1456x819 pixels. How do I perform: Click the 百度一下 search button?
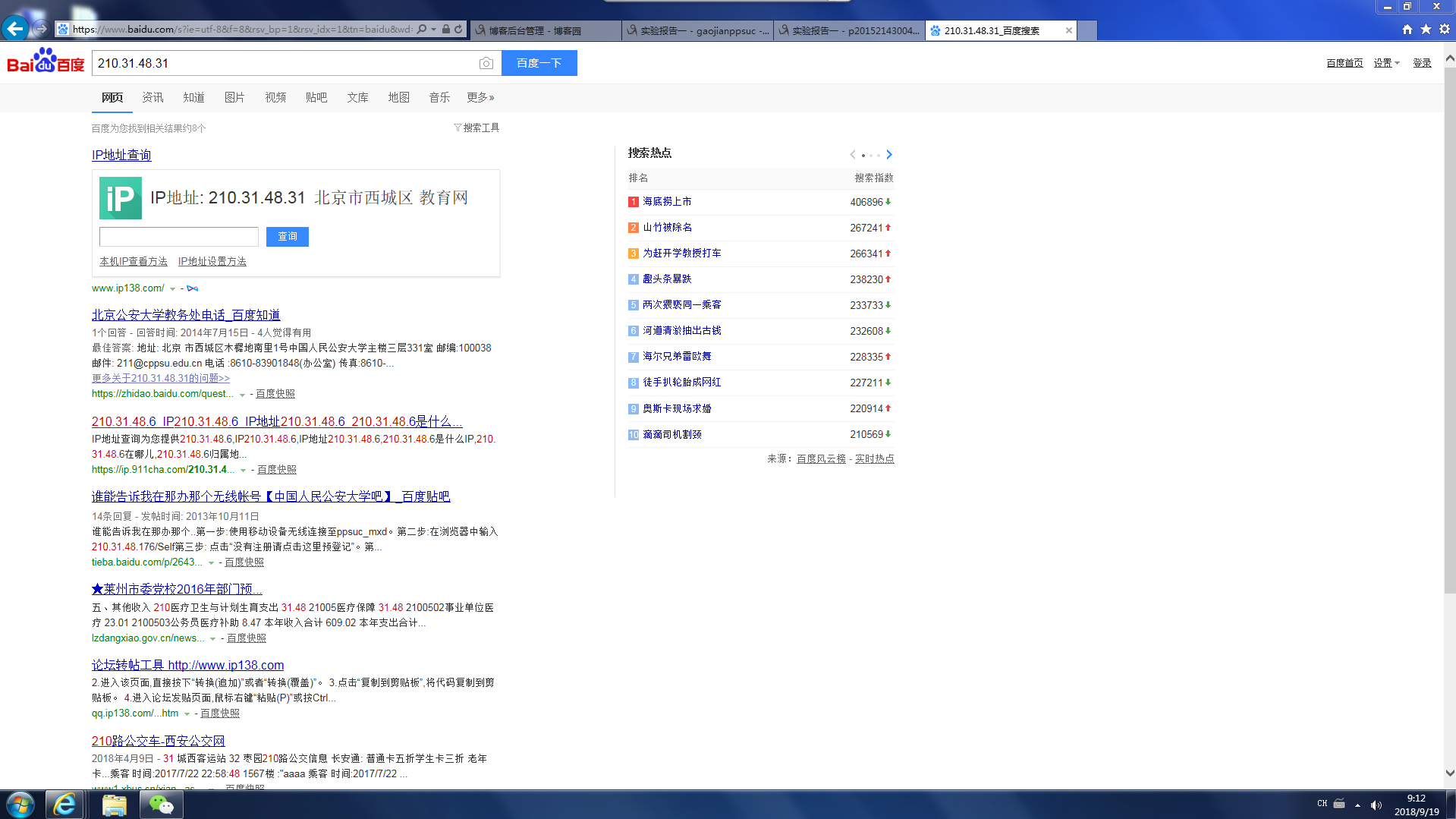click(x=539, y=63)
